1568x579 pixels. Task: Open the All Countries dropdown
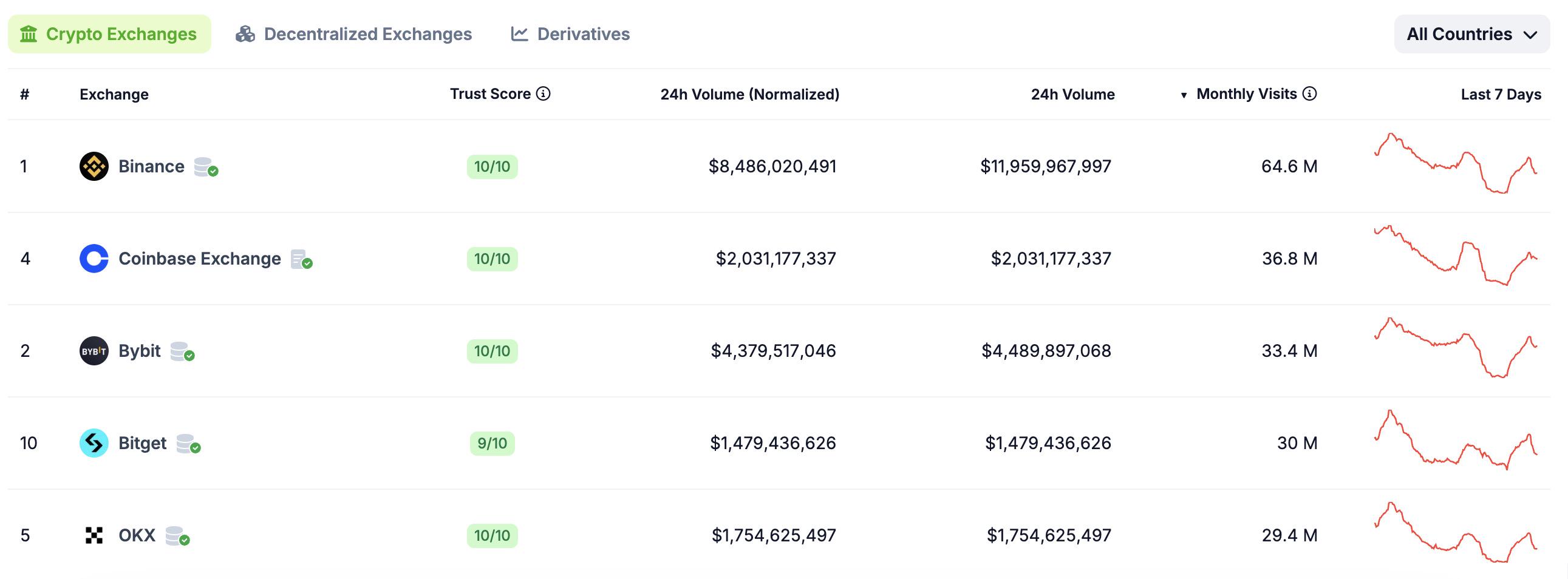click(x=1471, y=34)
